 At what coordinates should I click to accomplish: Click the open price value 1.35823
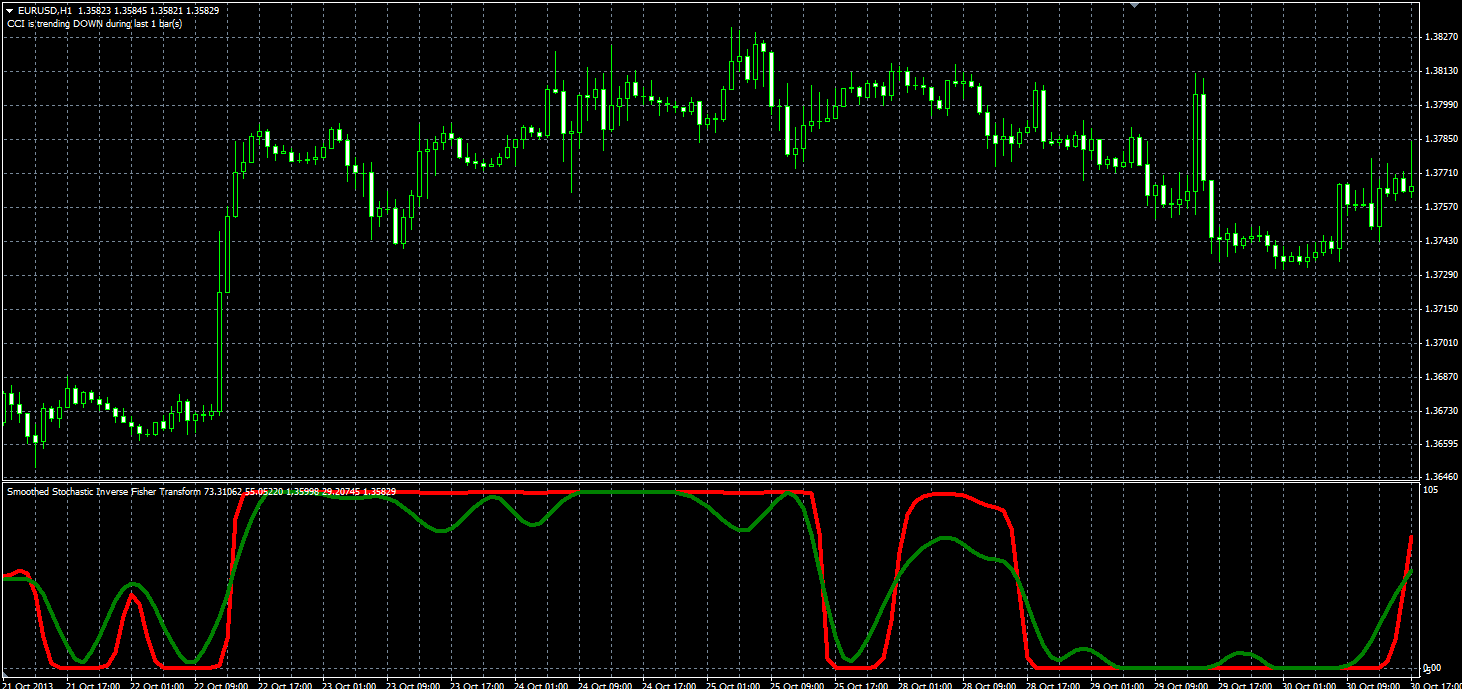click(95, 11)
